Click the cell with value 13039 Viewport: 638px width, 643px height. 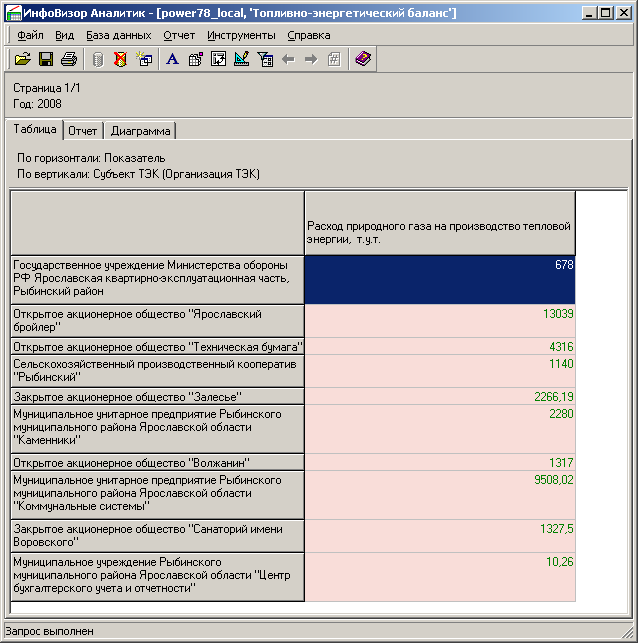point(440,321)
